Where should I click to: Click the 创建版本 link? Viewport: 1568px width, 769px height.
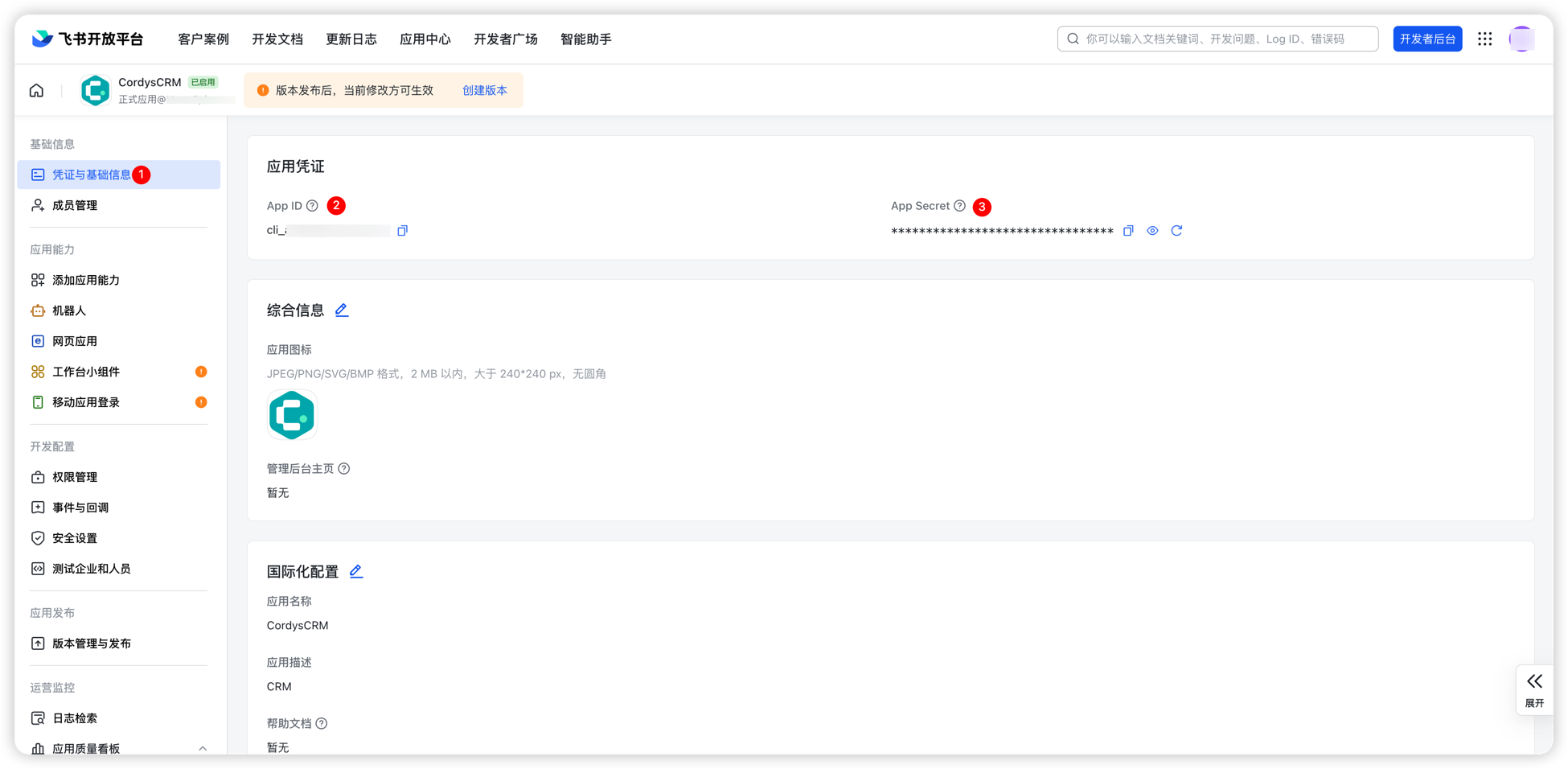coord(485,90)
